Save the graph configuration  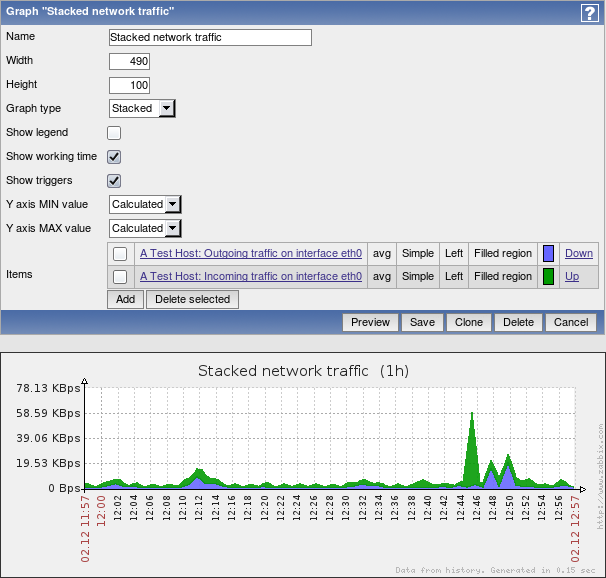tap(422, 322)
